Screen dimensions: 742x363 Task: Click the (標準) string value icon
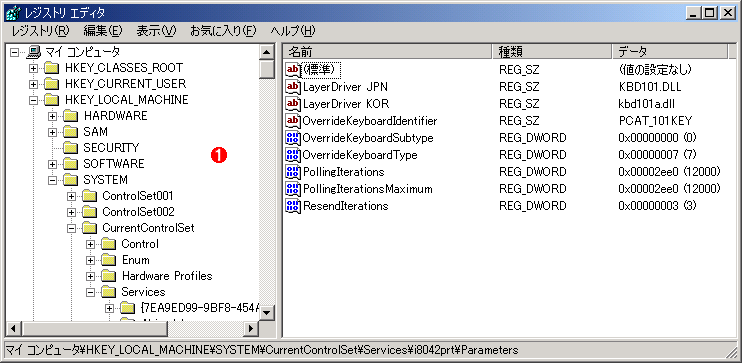293,70
